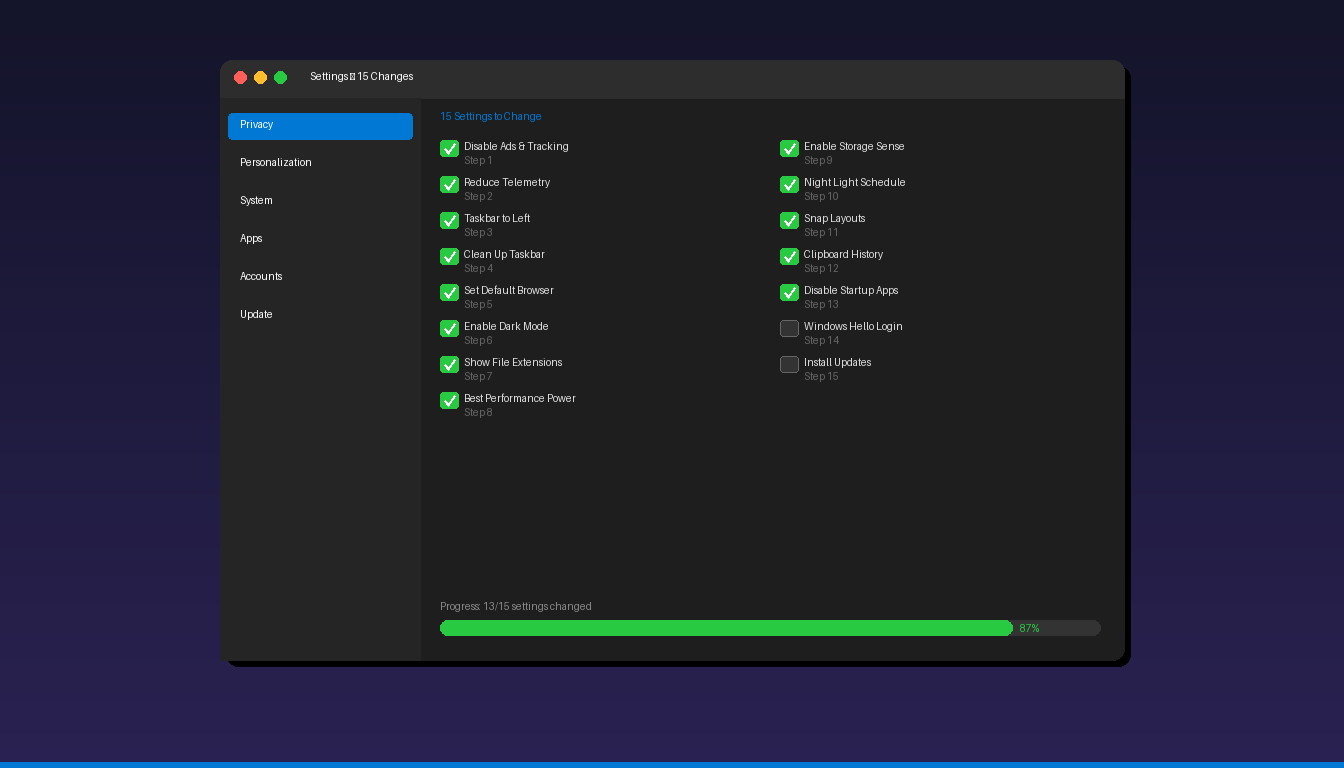Close the Settings window with red button

coord(240,77)
